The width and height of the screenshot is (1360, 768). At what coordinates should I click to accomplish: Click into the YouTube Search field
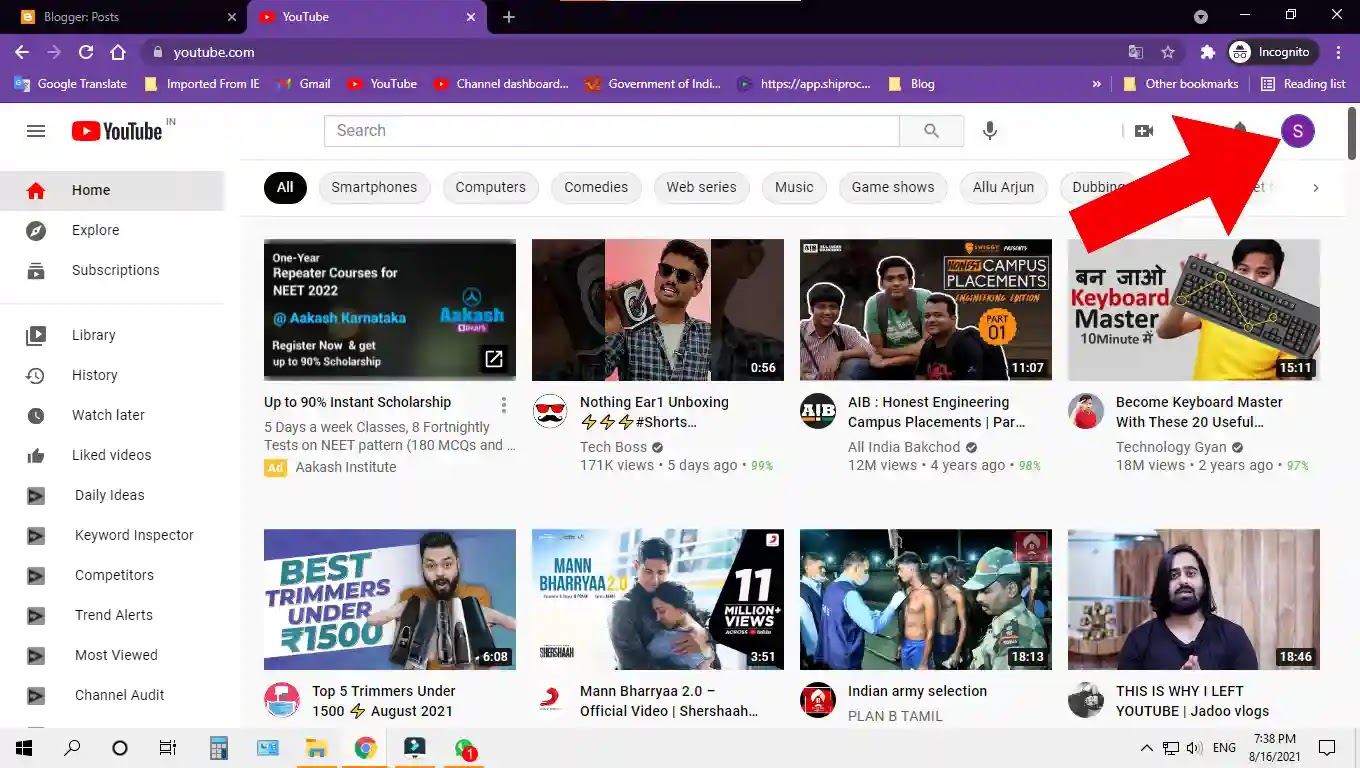click(611, 131)
